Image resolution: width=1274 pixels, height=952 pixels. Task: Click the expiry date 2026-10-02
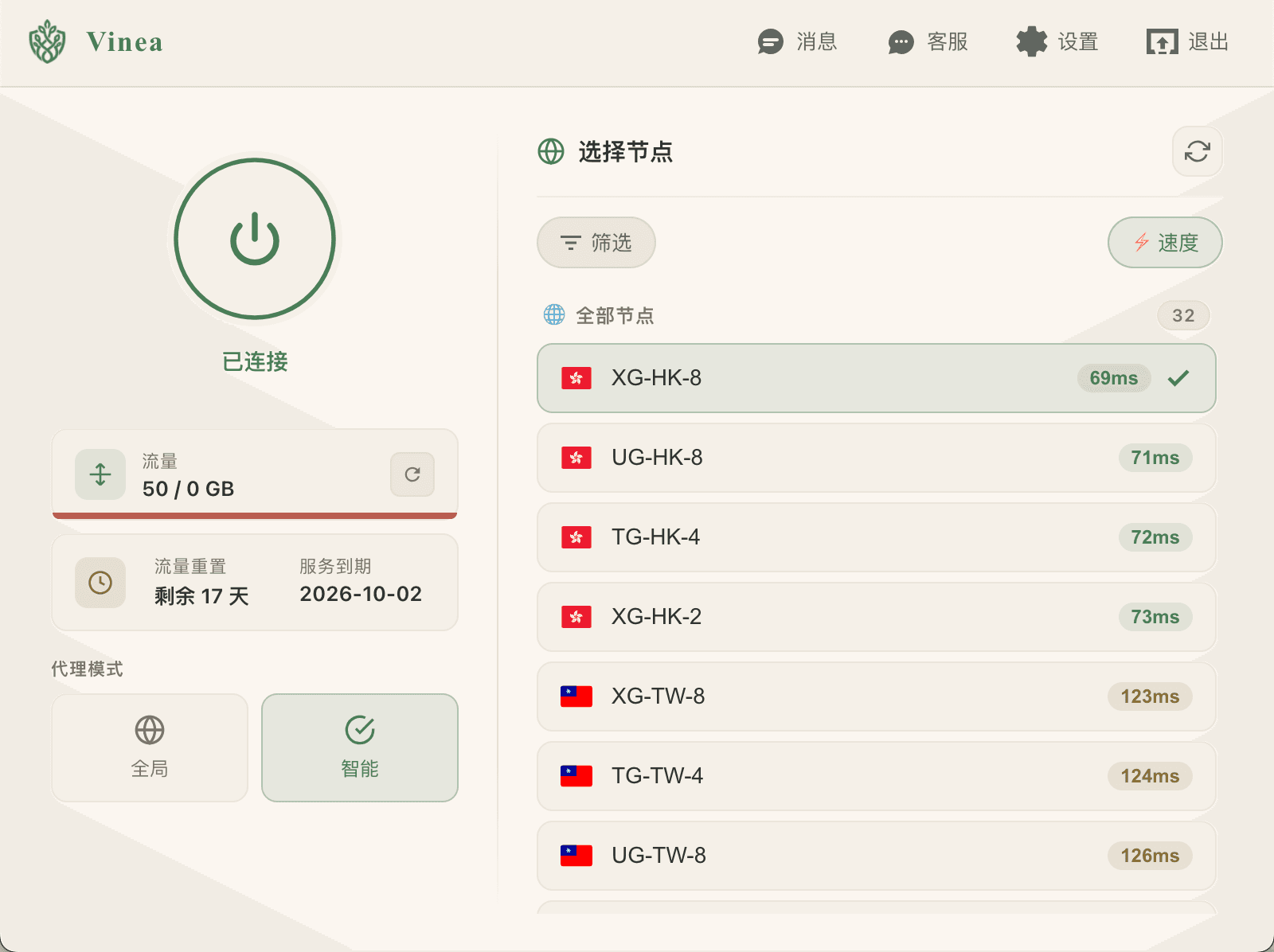click(361, 594)
